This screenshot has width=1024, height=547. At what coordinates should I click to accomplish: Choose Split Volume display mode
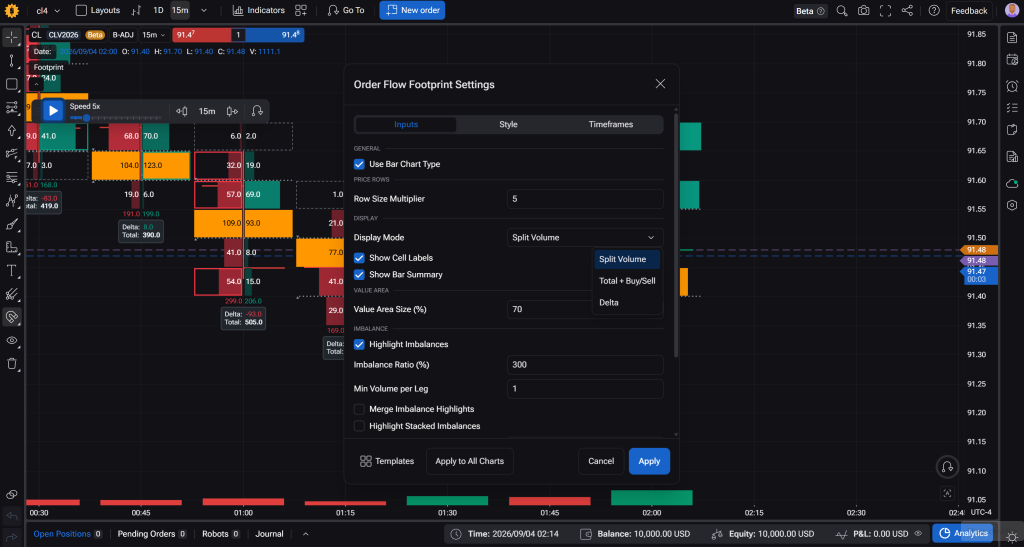pyautogui.click(x=627, y=259)
